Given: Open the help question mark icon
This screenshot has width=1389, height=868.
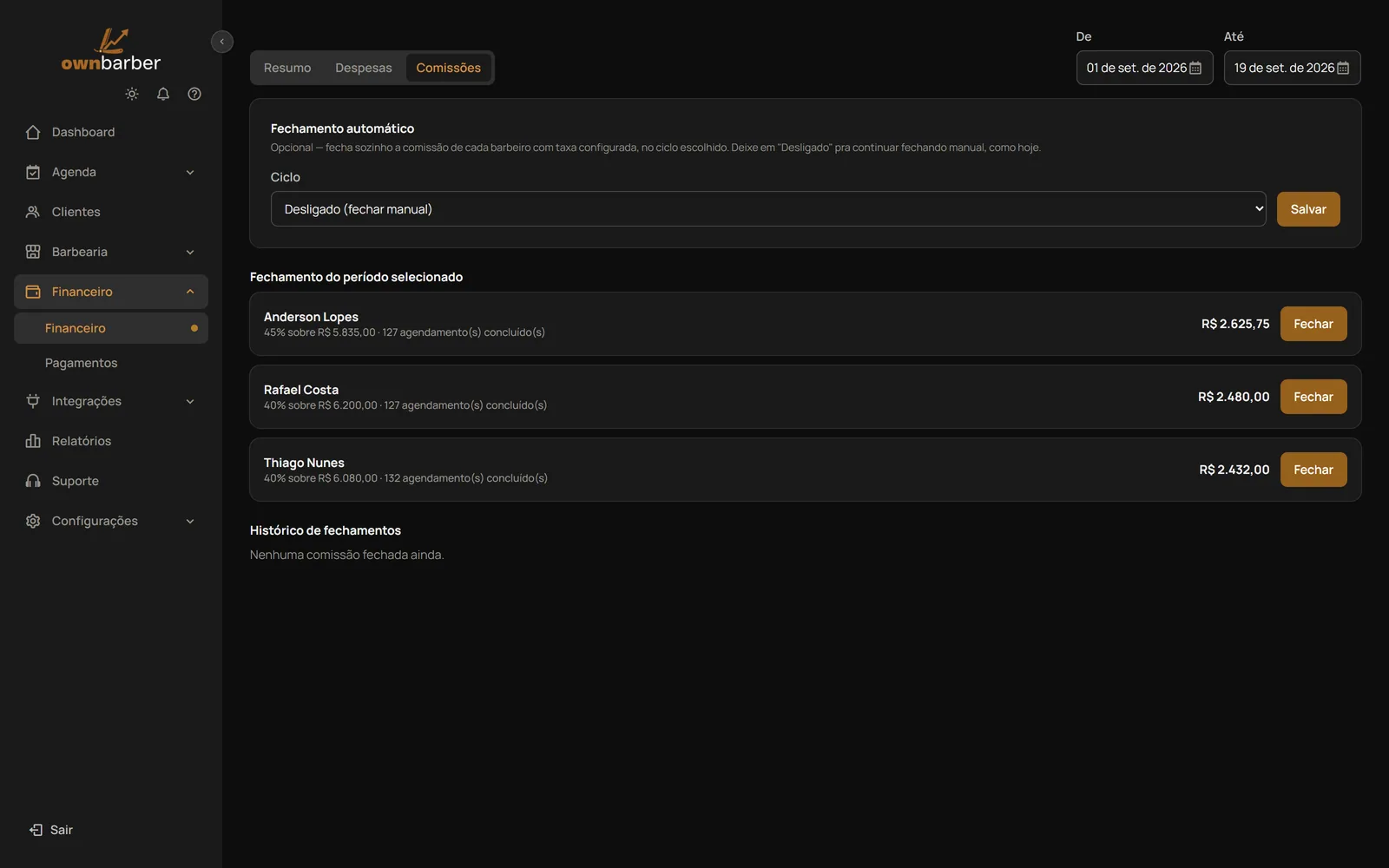Looking at the screenshot, I should (x=194, y=94).
